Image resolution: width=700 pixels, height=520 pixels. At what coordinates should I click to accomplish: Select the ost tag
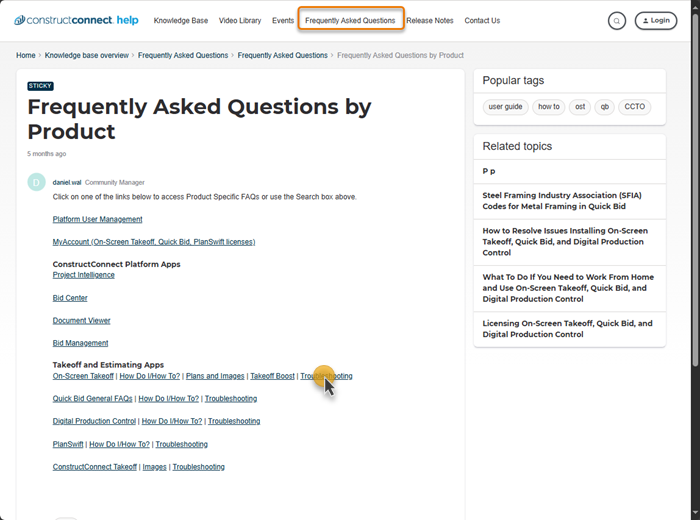(x=580, y=107)
